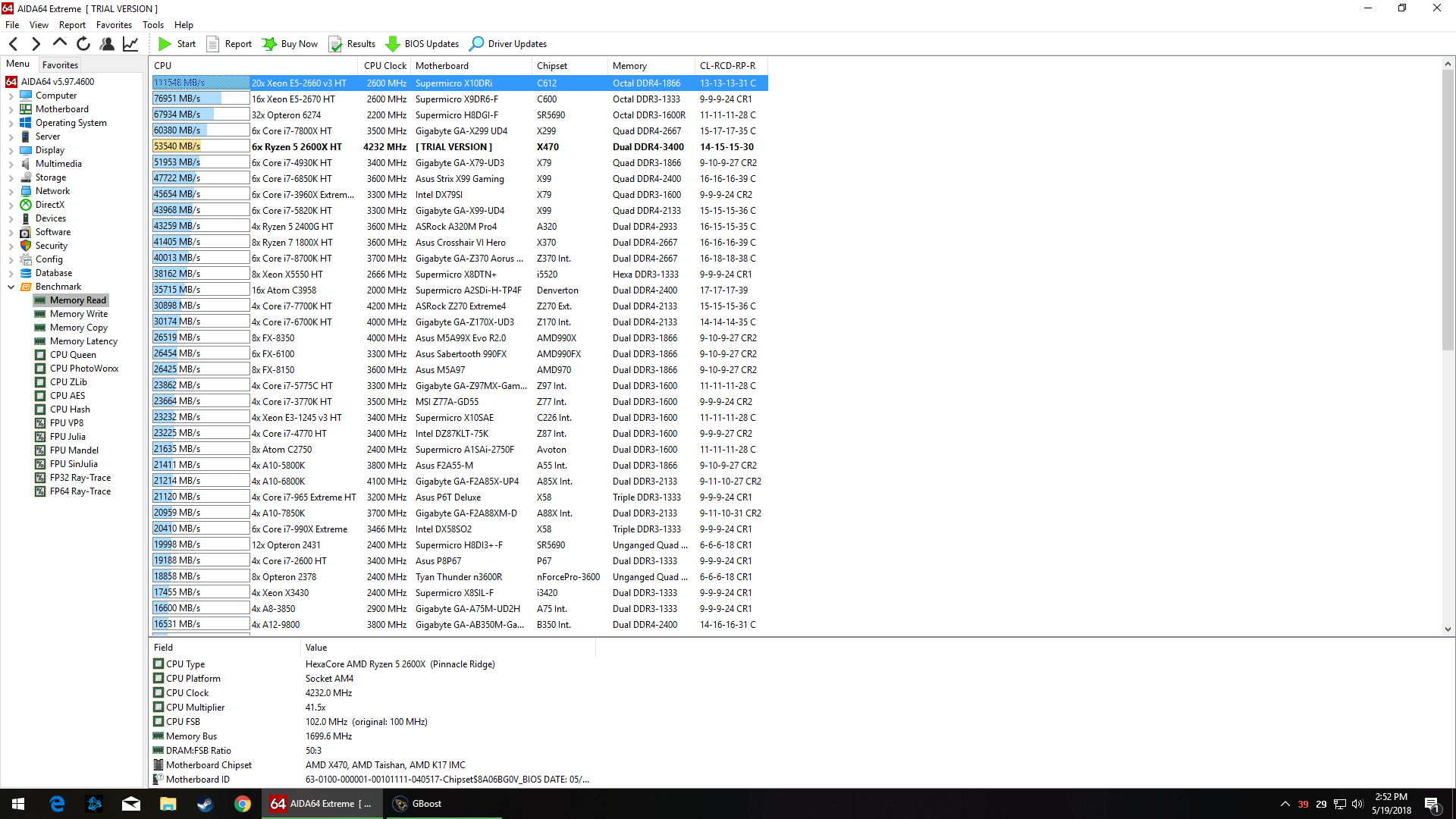
Task: Click Buy Now in toolbar
Action: 290,44
